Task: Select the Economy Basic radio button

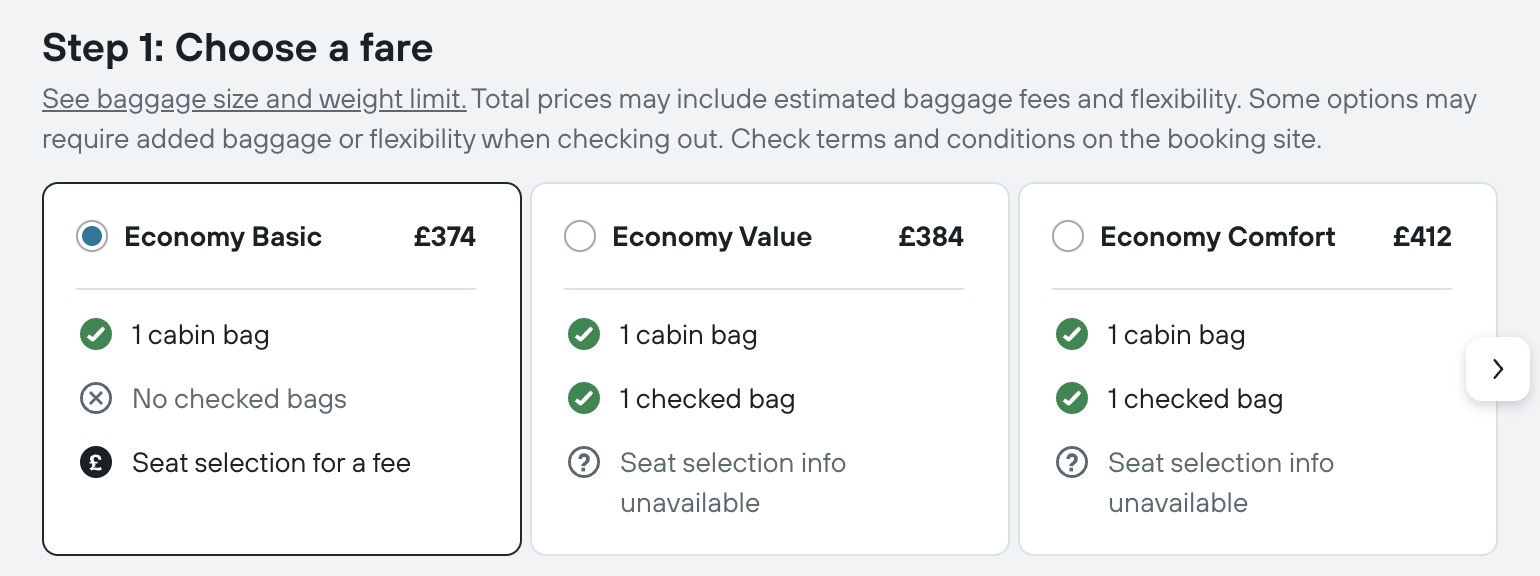Action: [x=92, y=237]
